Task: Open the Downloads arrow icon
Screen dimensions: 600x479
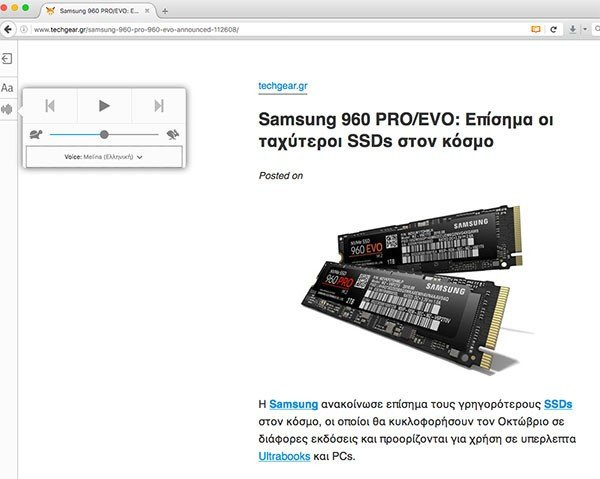Action: click(572, 29)
